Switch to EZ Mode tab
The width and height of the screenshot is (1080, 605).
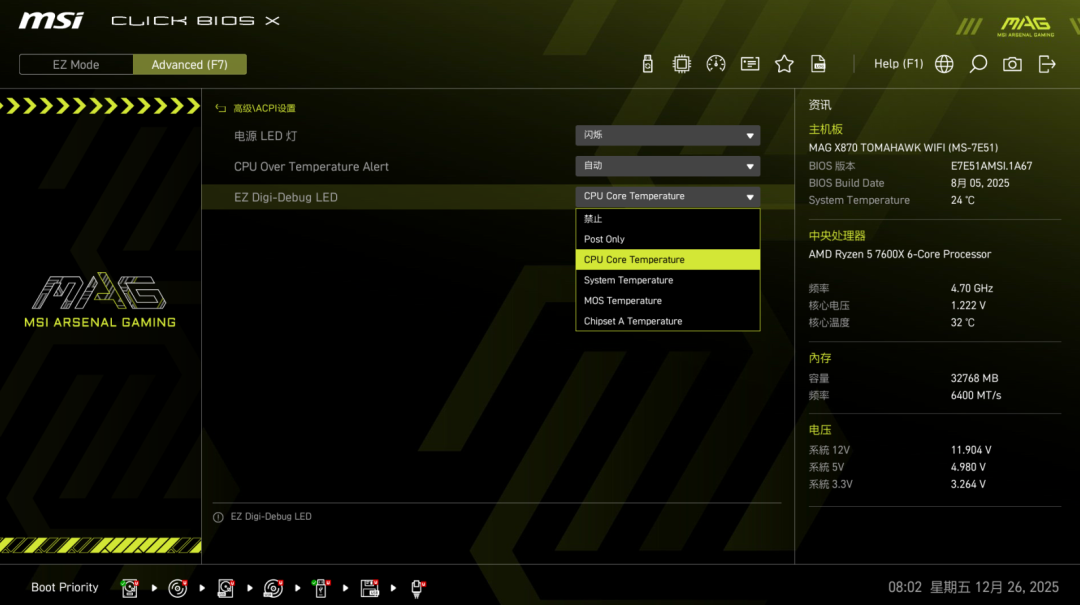76,65
